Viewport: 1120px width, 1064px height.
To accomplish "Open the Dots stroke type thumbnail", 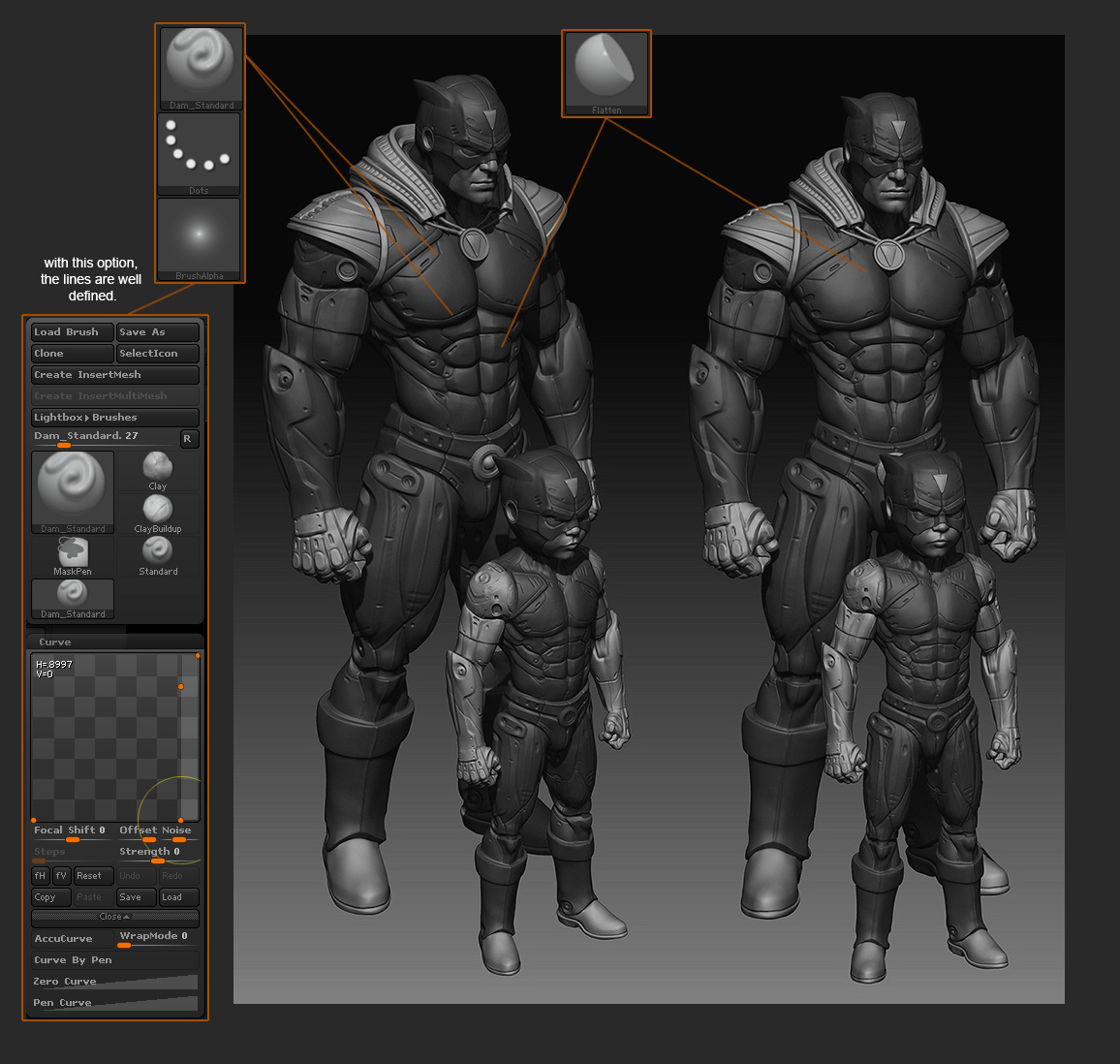I will [x=199, y=154].
